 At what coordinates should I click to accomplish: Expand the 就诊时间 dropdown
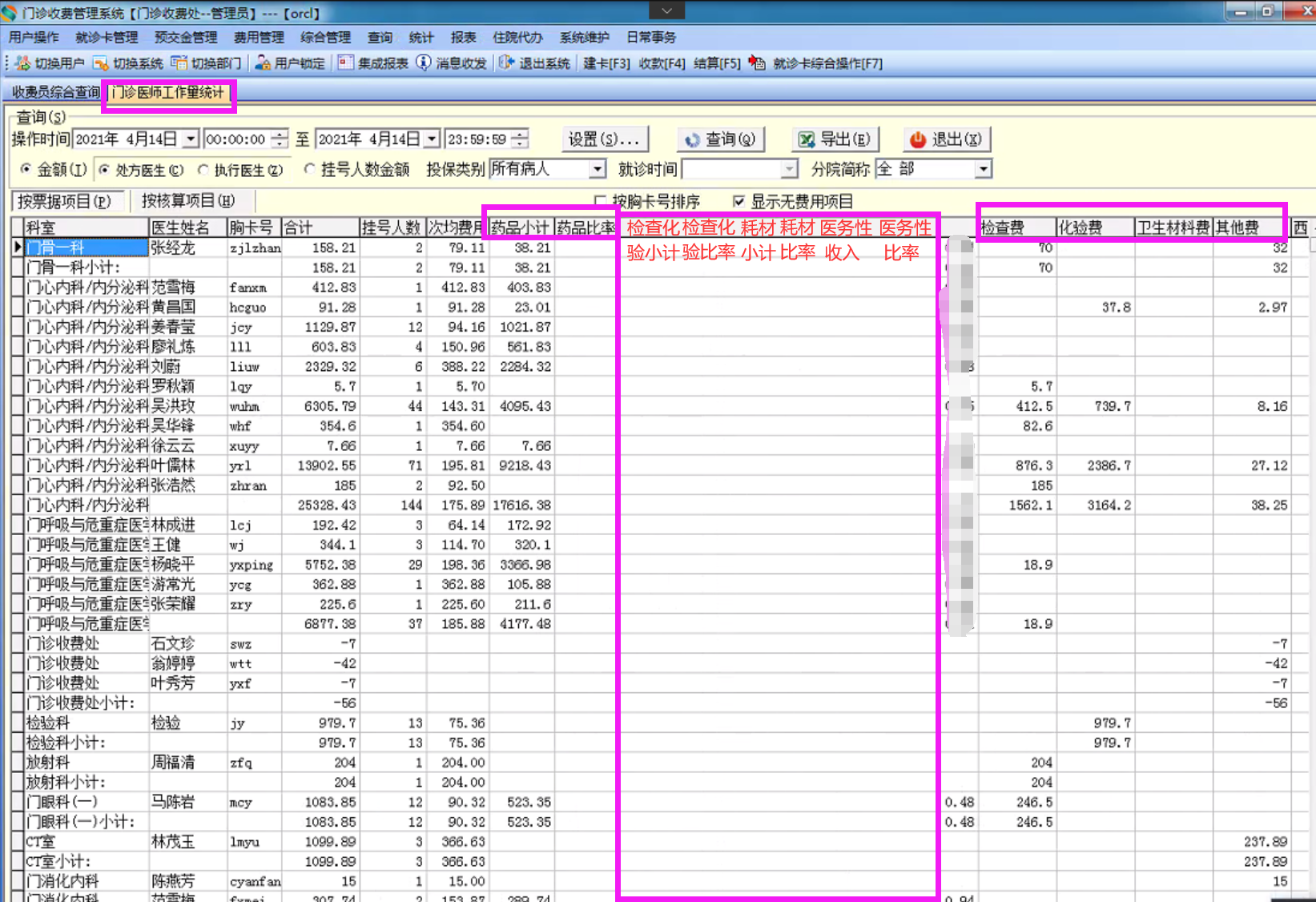[790, 169]
